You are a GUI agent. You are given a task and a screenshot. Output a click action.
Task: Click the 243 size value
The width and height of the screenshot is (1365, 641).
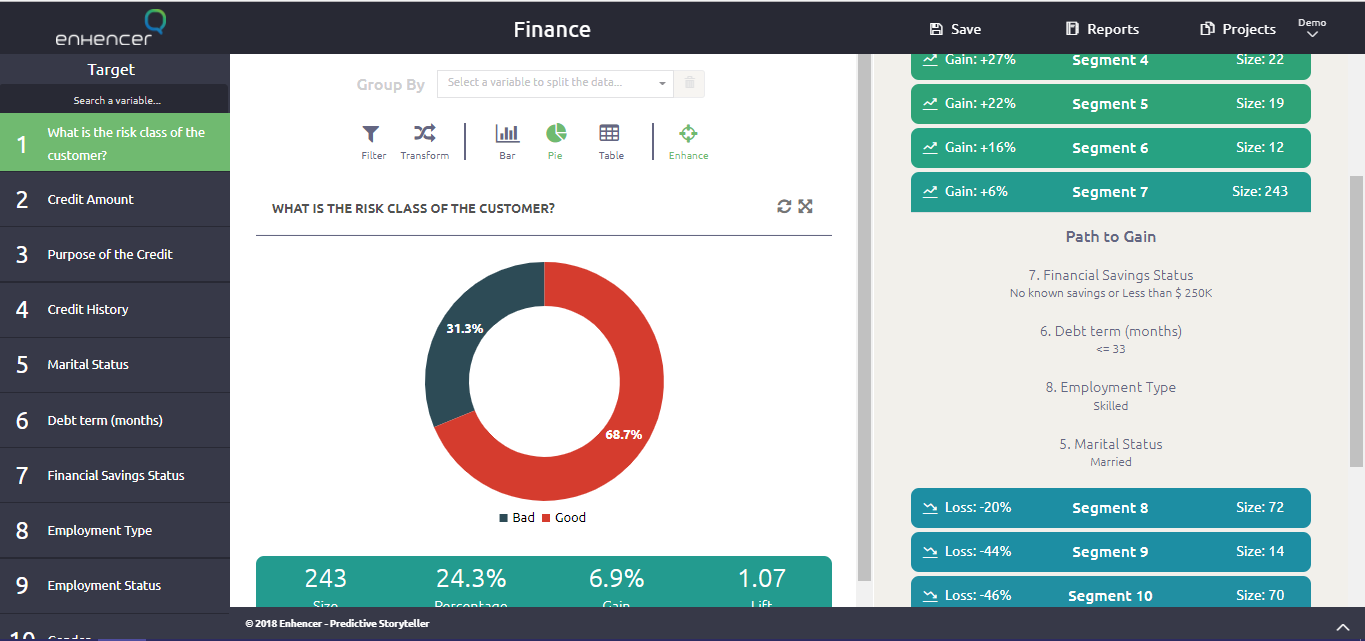click(326, 578)
